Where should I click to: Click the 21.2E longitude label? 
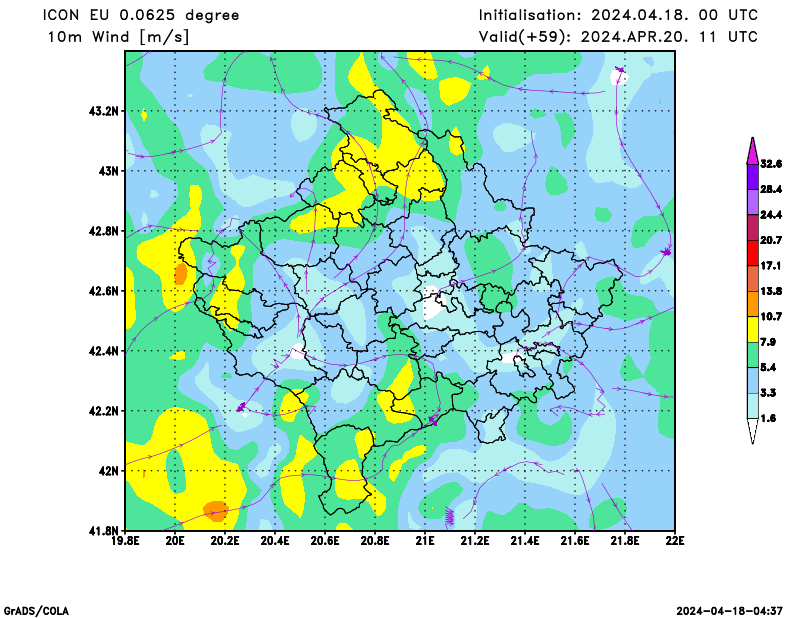(x=475, y=540)
